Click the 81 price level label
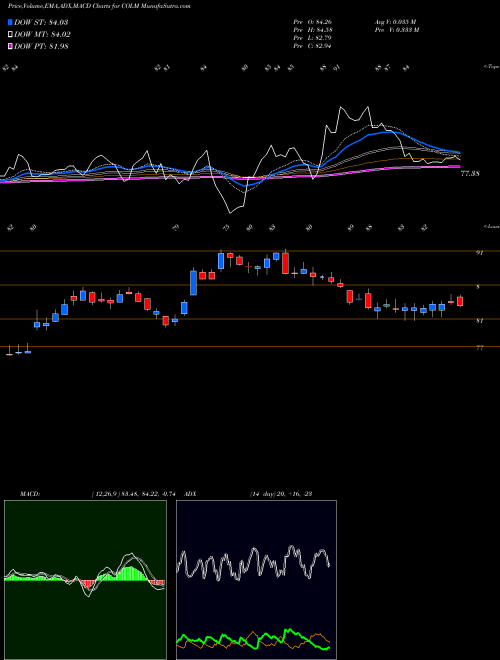 479,321
